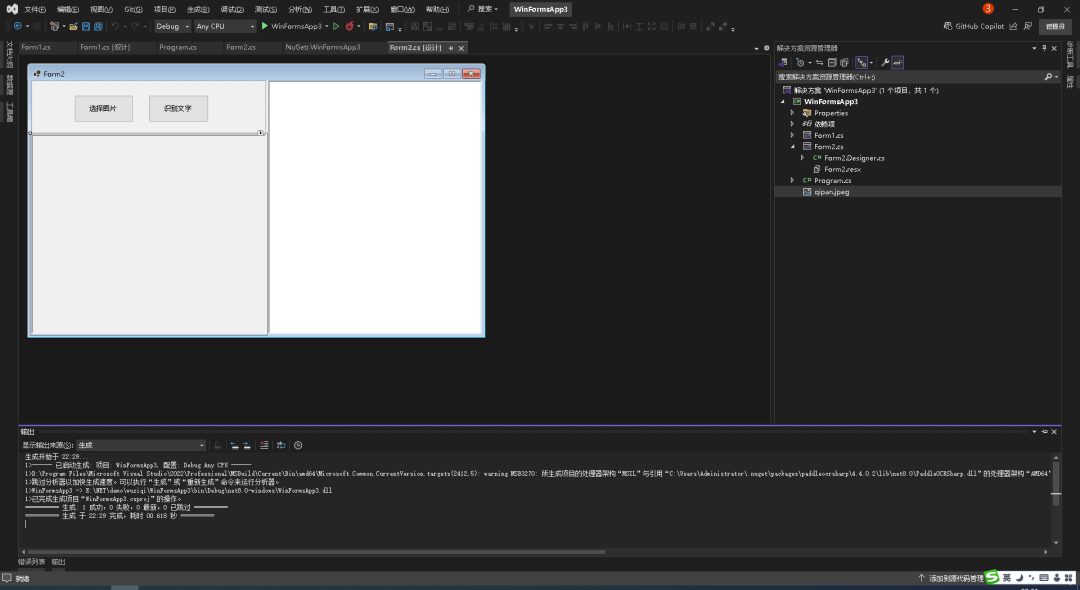Toggle Preview Selected Items in Solution Explorer

897,62
